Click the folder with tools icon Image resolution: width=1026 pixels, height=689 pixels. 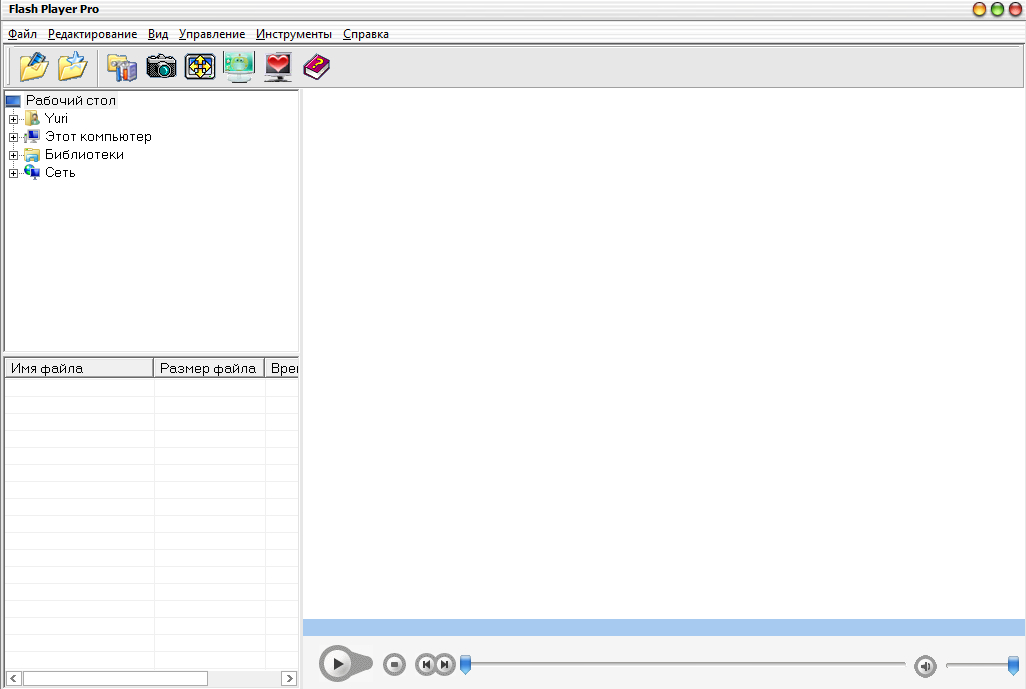pos(122,67)
